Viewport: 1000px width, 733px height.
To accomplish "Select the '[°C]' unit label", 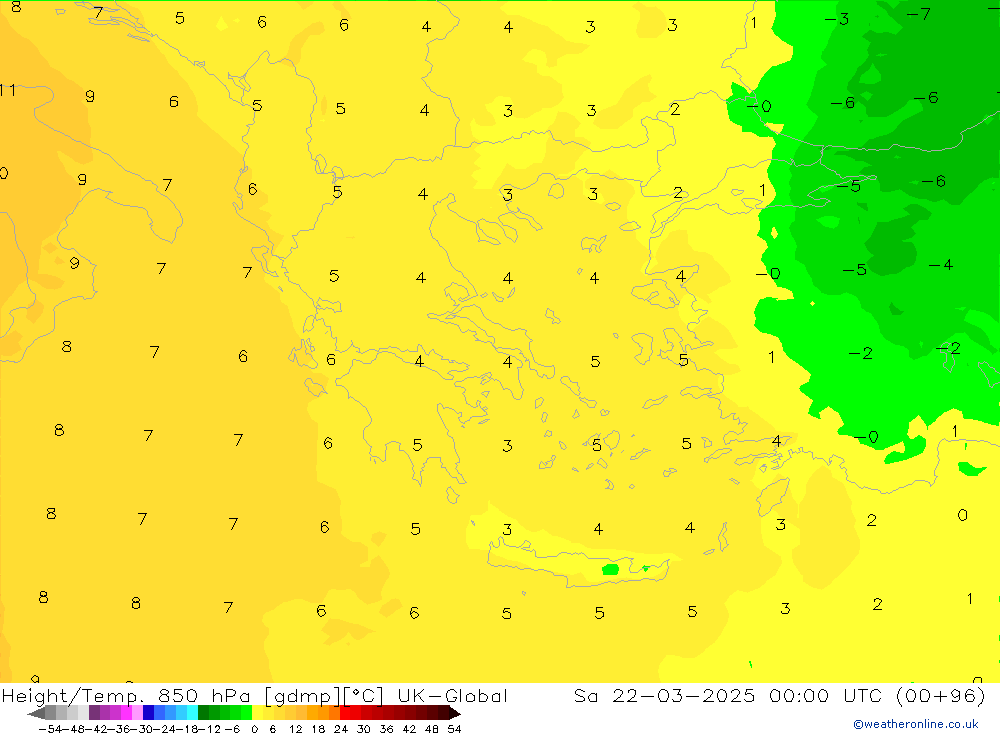I will point(363,696).
